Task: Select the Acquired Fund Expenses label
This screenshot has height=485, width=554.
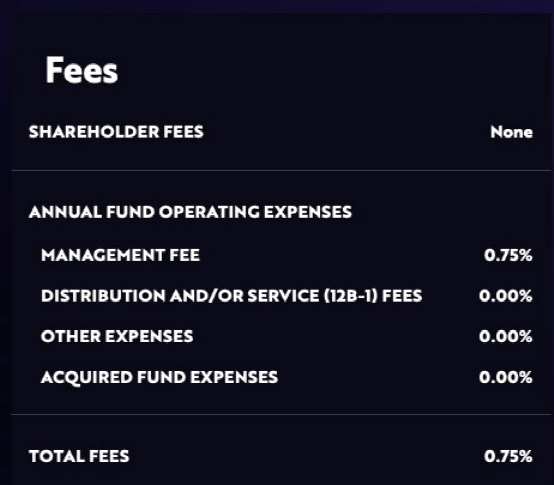Action: [x=160, y=377]
